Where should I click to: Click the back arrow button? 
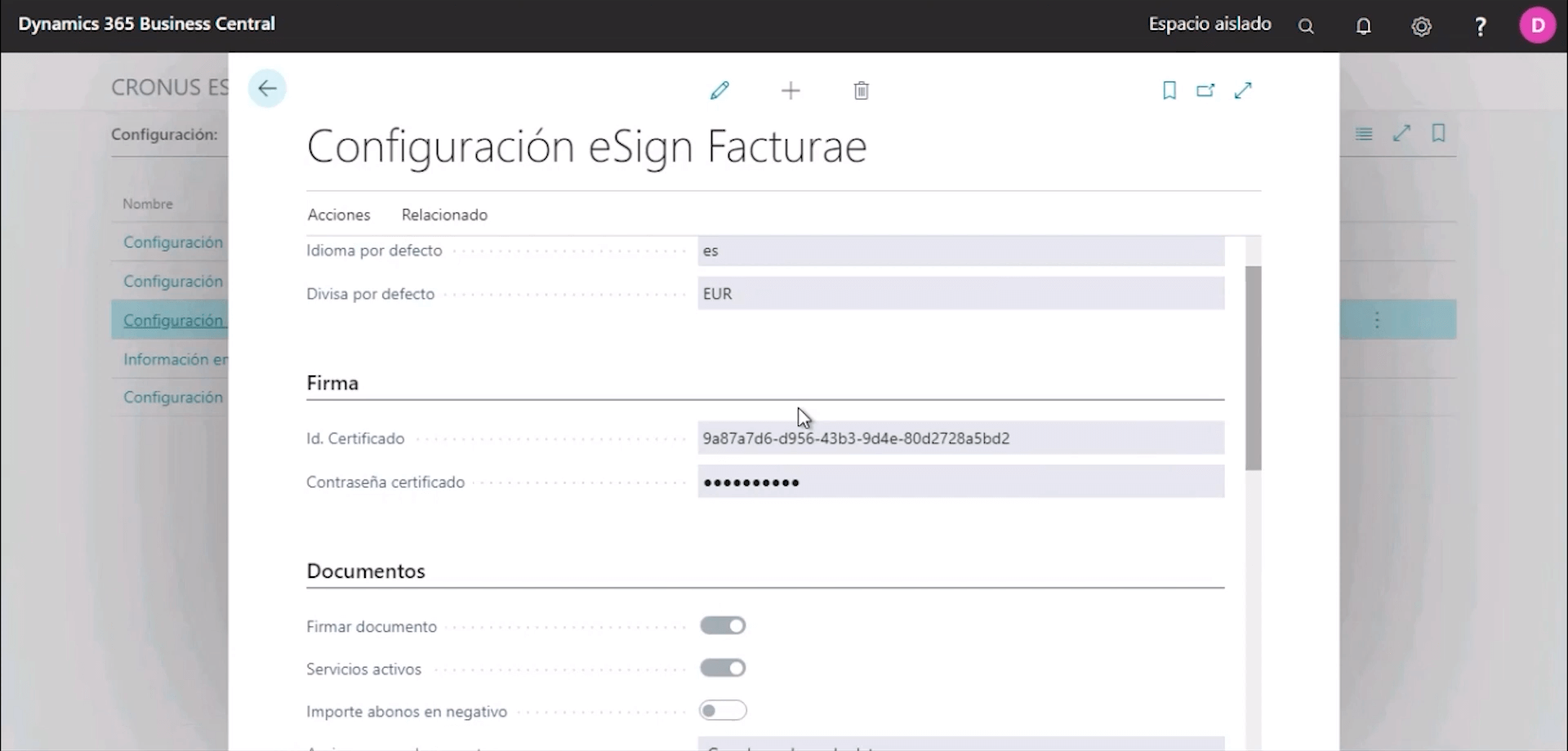point(267,89)
